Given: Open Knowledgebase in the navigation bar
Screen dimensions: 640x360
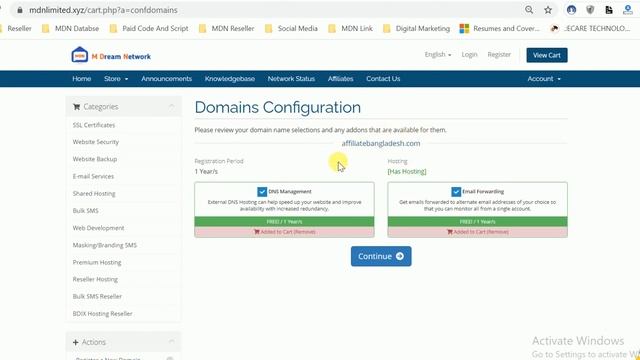Looking at the screenshot, I should (x=230, y=79).
